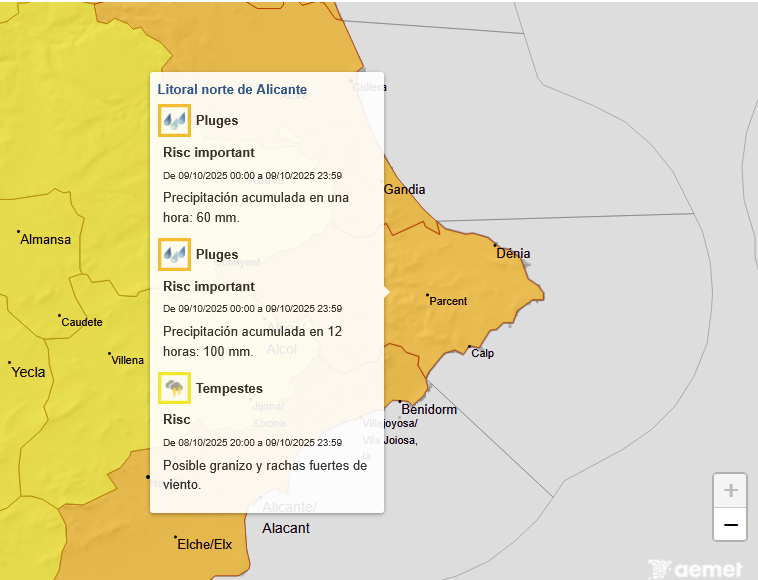Click the Benidorm label on the map

(428, 409)
